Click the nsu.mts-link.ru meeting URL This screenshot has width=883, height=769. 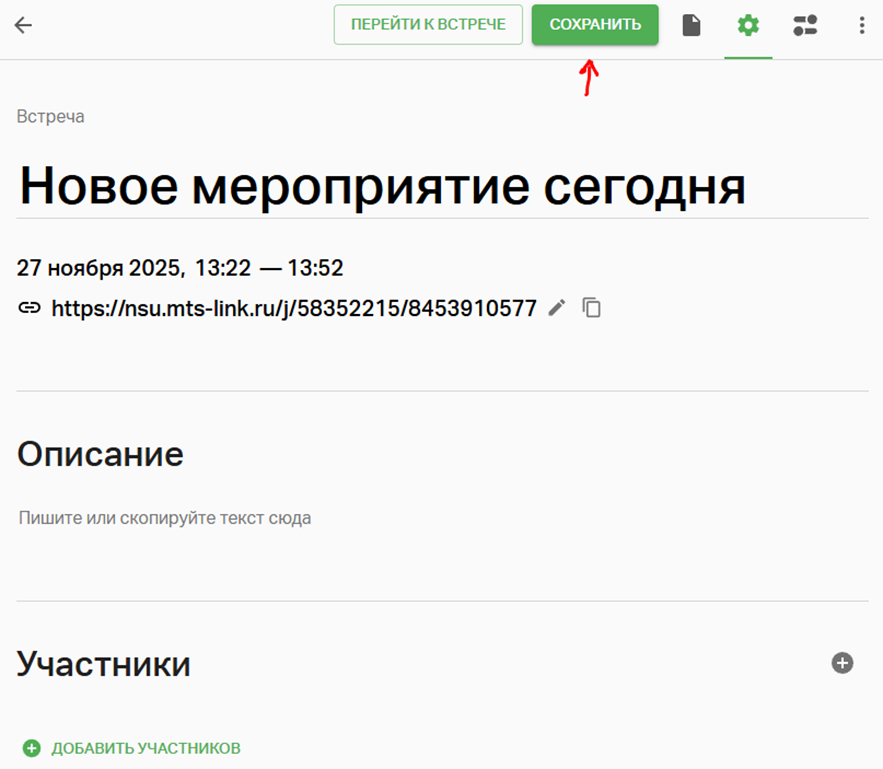293,308
